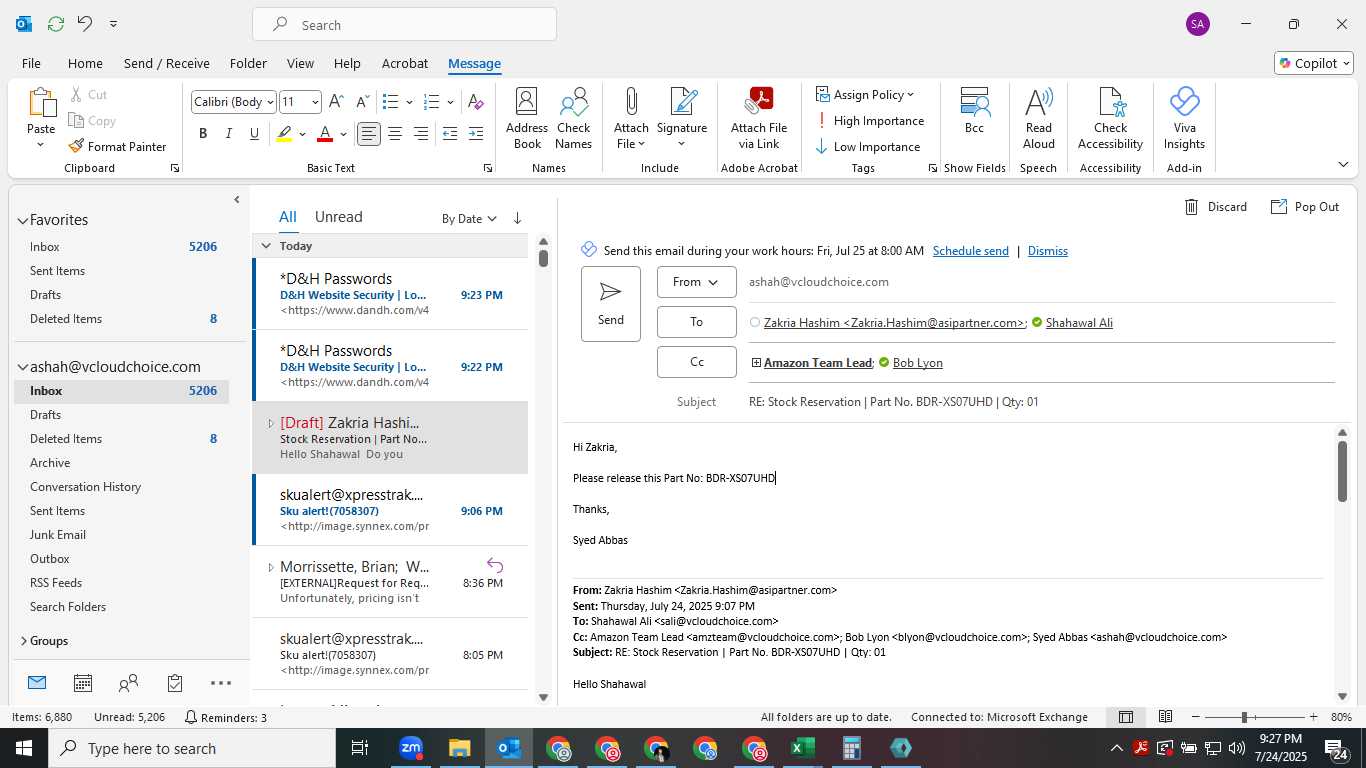Toggle Underline formatting
Viewport: 1366px width, 768px height.
tap(255, 134)
